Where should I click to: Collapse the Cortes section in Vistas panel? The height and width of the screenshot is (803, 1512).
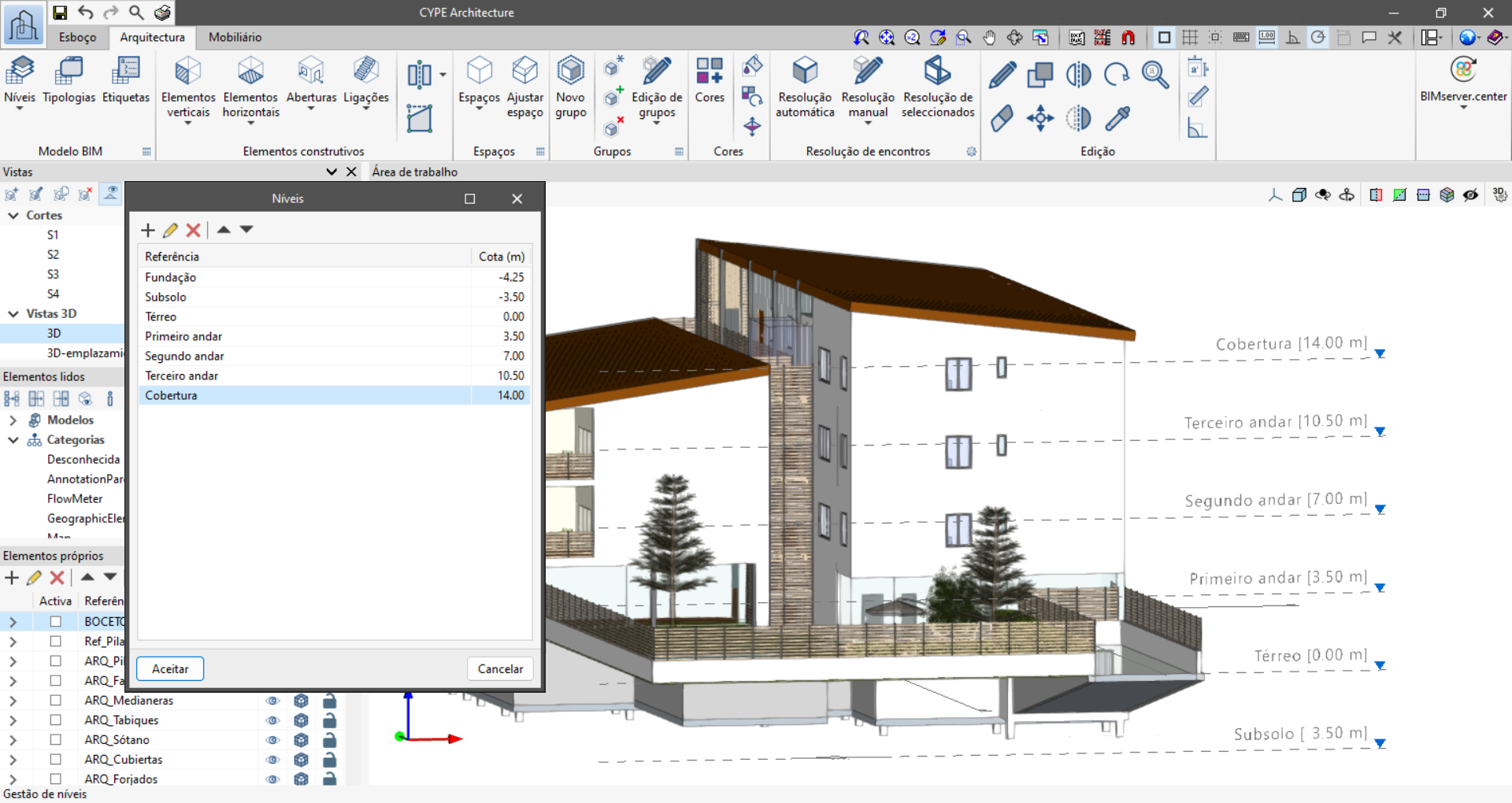[x=13, y=215]
